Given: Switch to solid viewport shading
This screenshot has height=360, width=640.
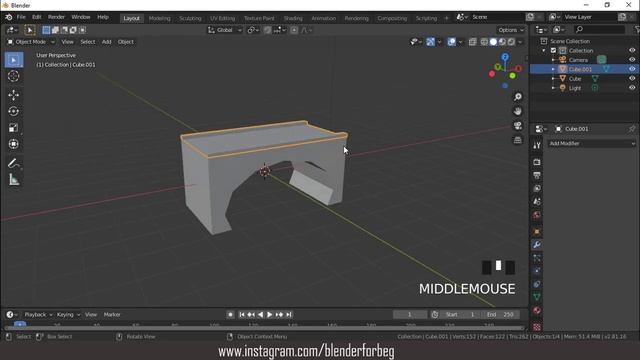Looking at the screenshot, I should coord(493,42).
